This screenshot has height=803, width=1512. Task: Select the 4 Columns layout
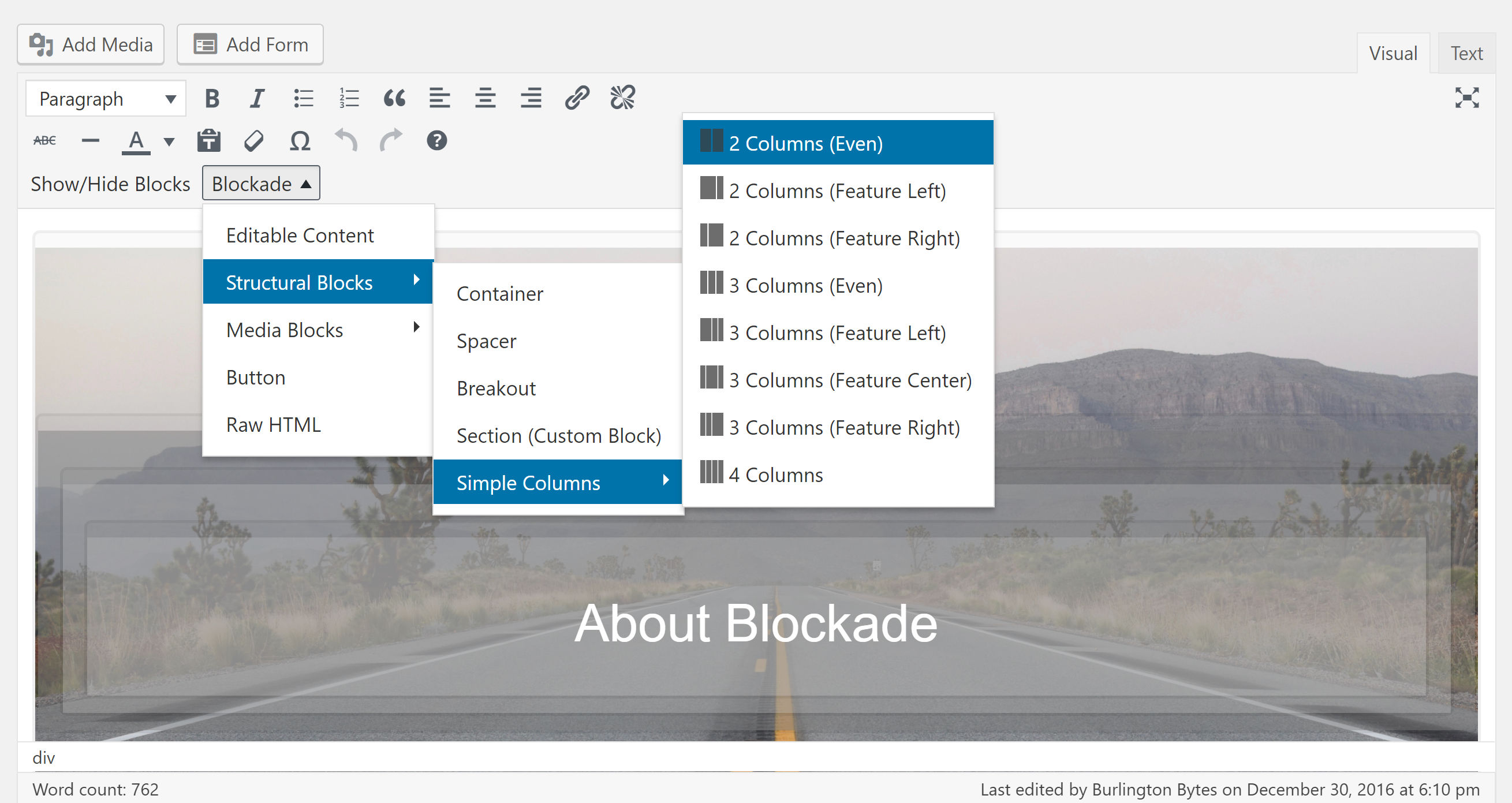coord(838,475)
